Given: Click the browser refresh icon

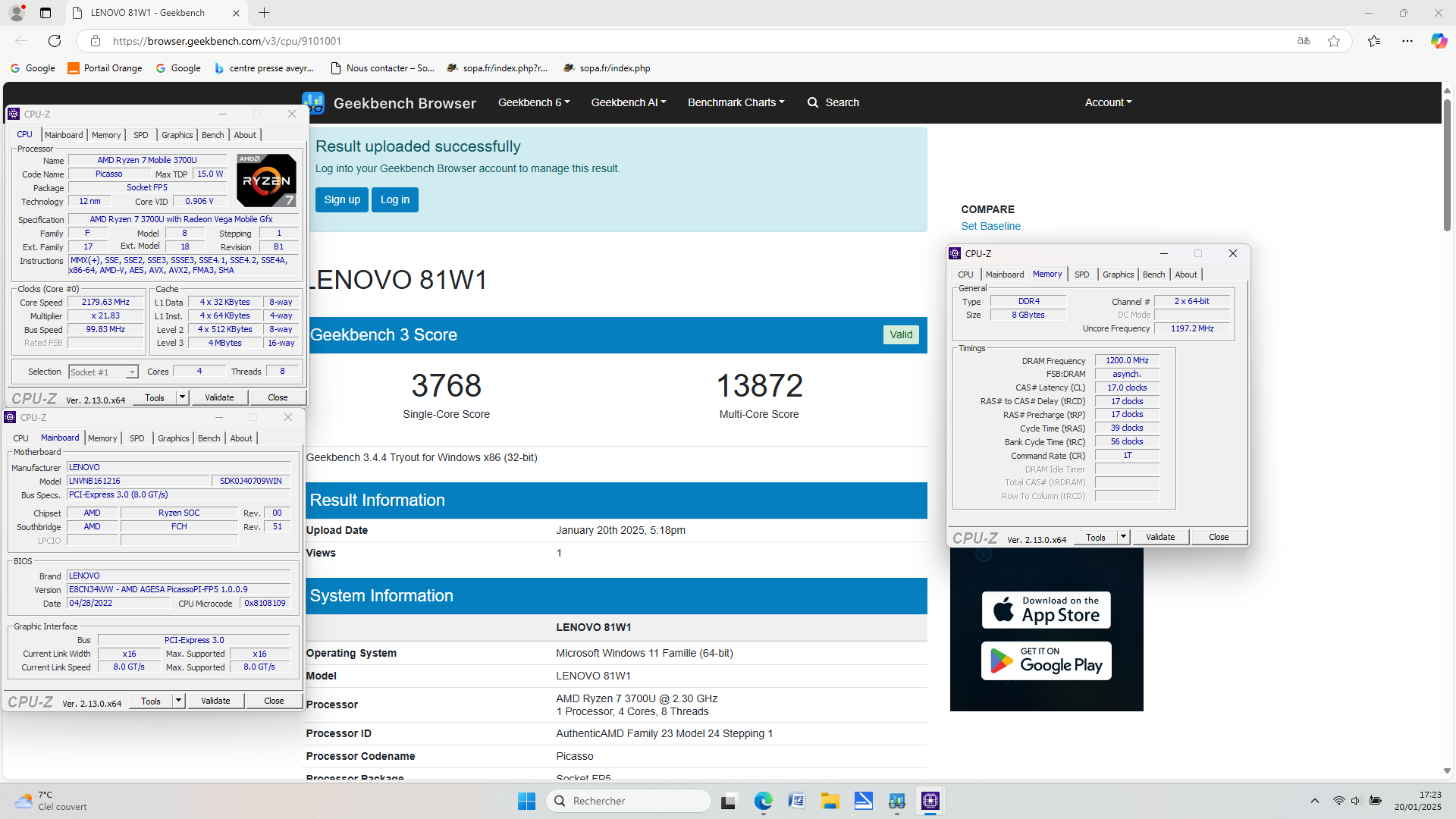Looking at the screenshot, I should tap(55, 41).
